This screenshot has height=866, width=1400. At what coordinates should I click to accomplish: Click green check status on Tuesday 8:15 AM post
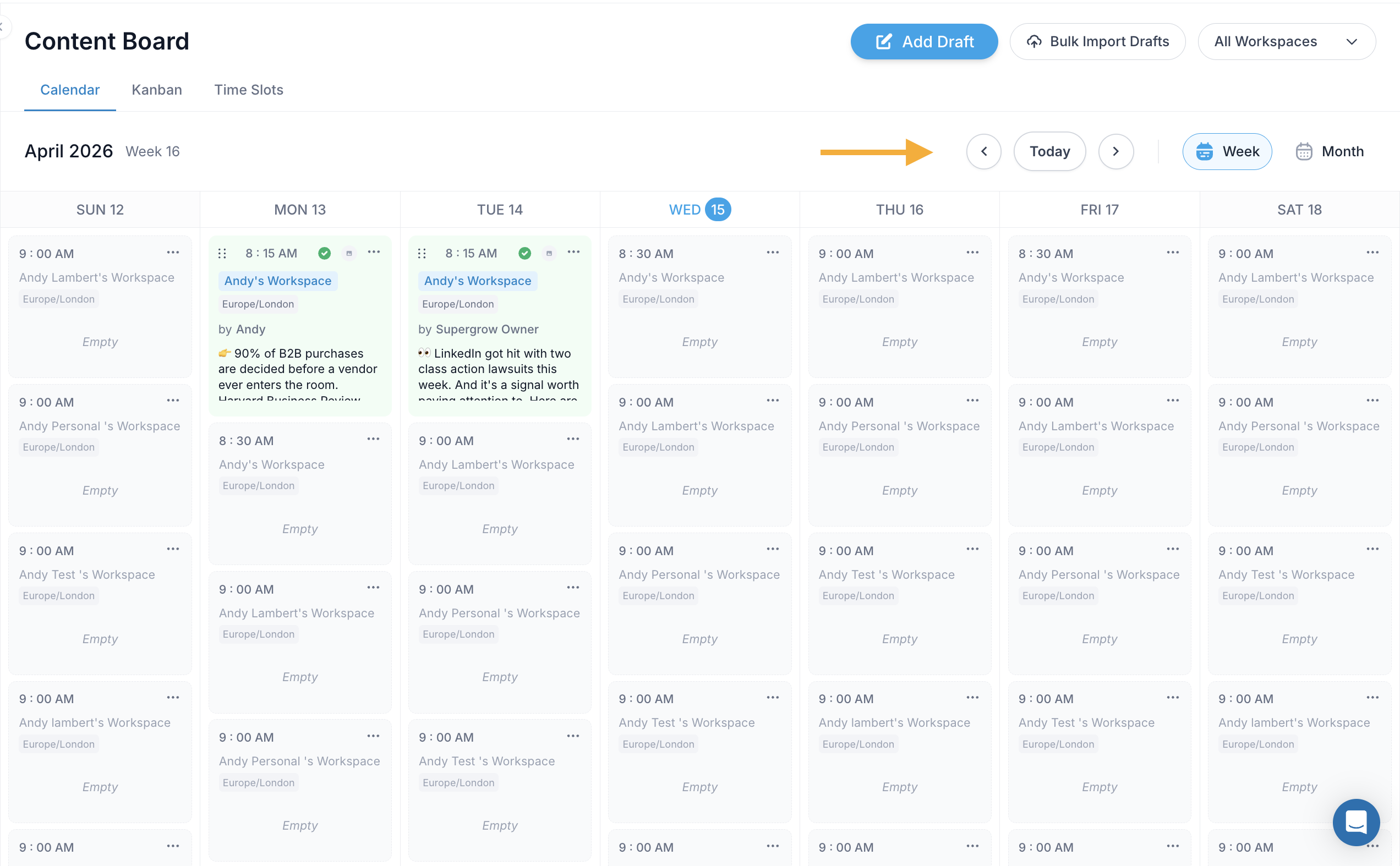coord(524,253)
